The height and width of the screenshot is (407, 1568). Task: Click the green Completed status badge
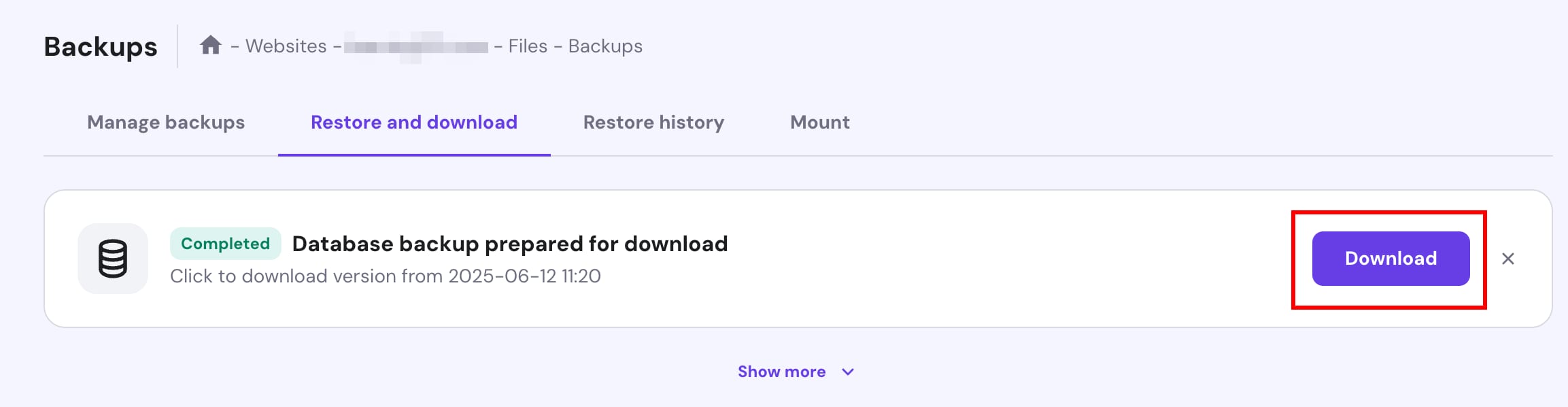click(225, 244)
